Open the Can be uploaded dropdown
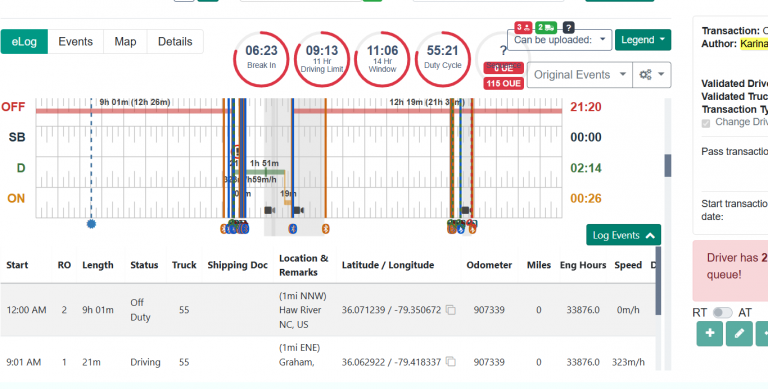The width and height of the screenshot is (768, 389). coord(559,40)
